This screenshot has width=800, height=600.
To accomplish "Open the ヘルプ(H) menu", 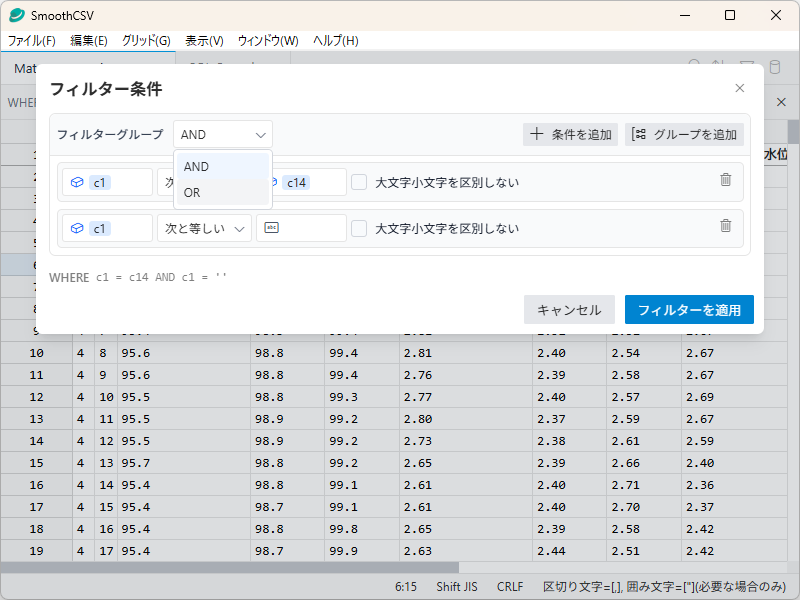I will click(336, 41).
